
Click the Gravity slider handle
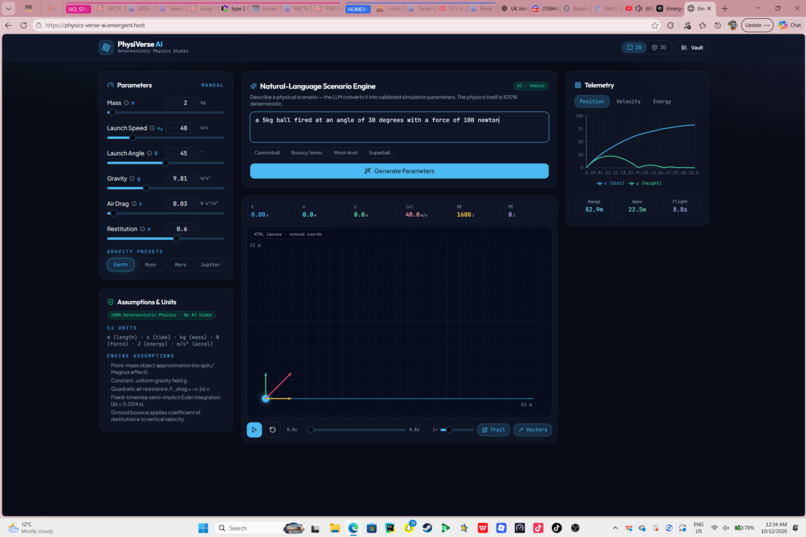pyautogui.click(x=146, y=188)
